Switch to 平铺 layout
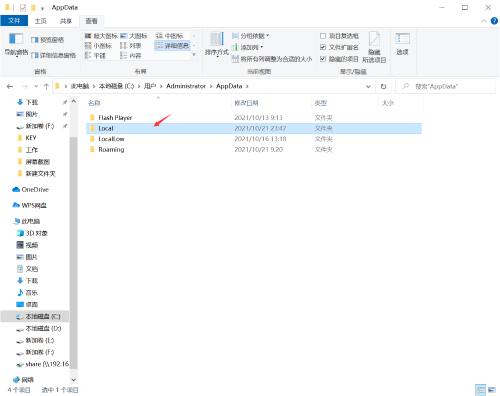 coord(95,56)
